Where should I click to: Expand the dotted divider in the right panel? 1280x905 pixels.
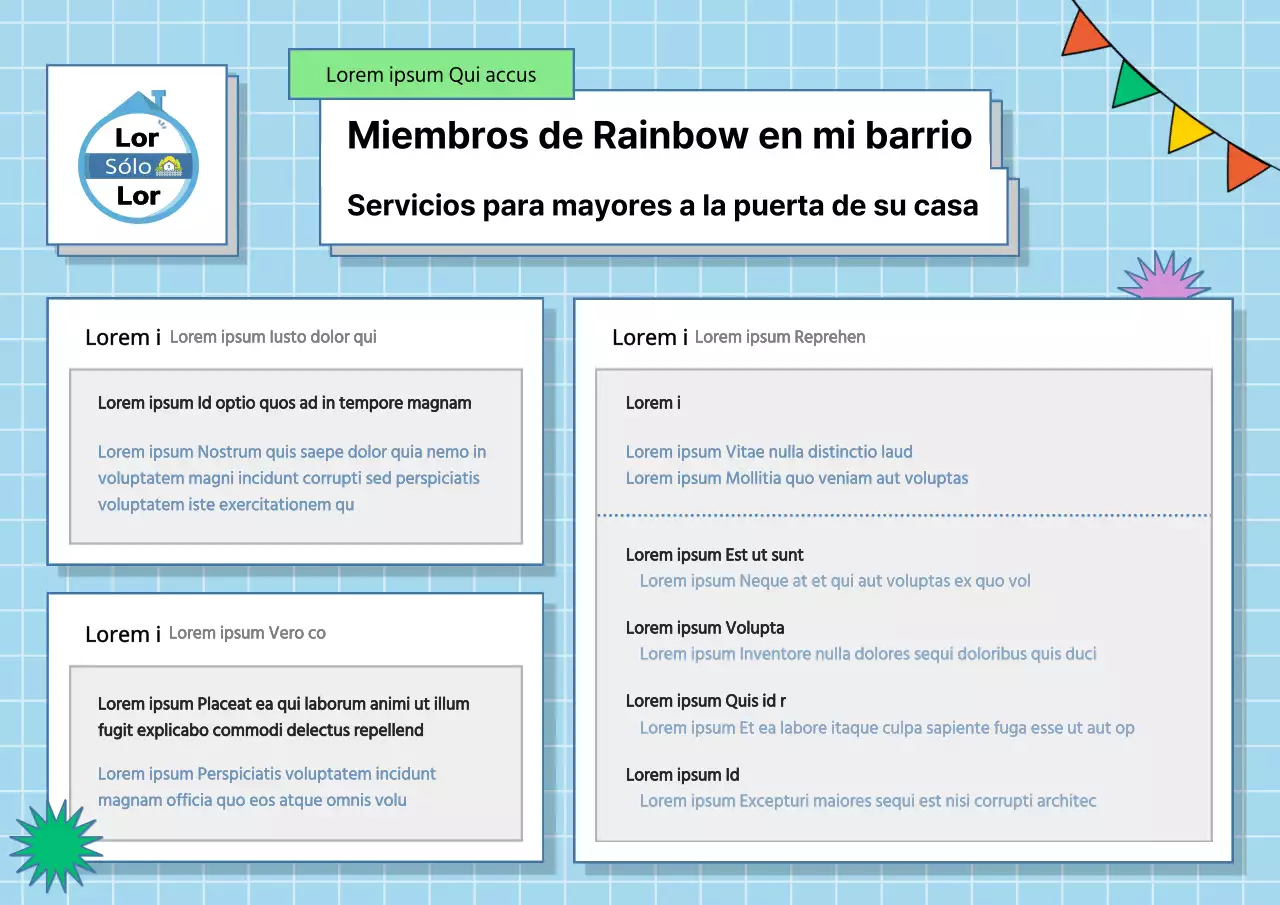click(904, 516)
